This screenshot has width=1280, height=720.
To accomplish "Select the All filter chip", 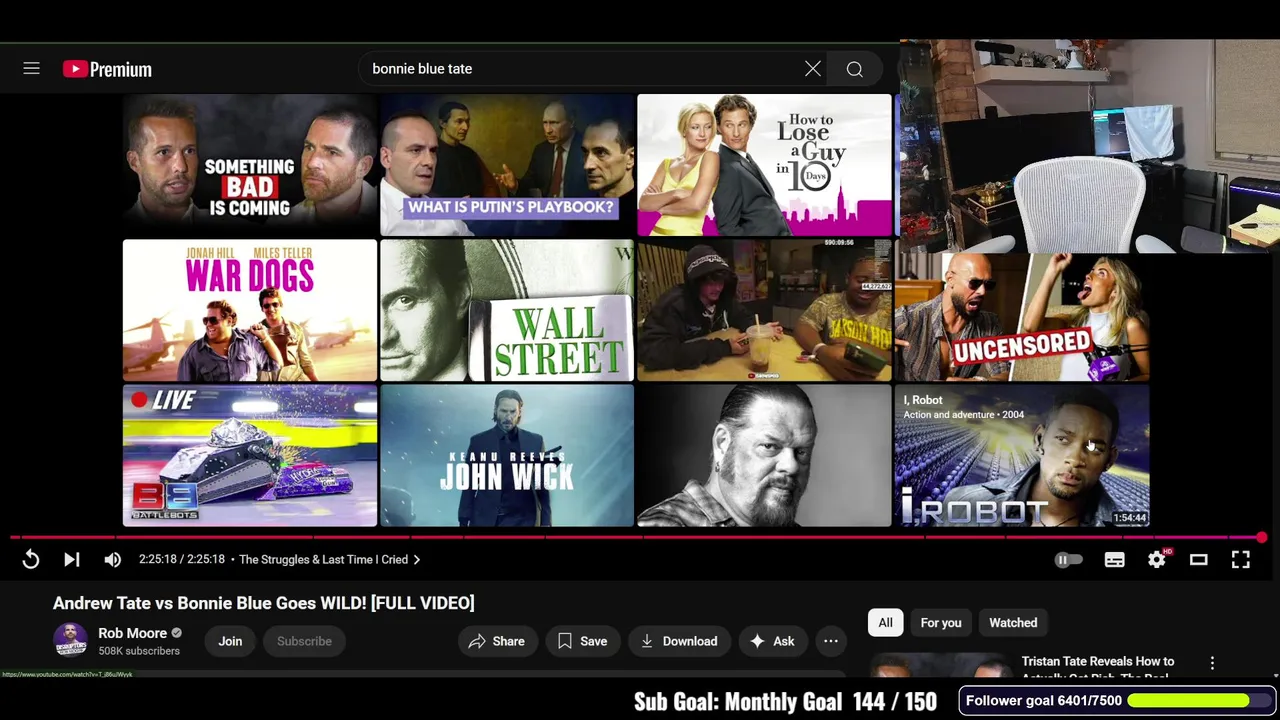I will click(885, 623).
